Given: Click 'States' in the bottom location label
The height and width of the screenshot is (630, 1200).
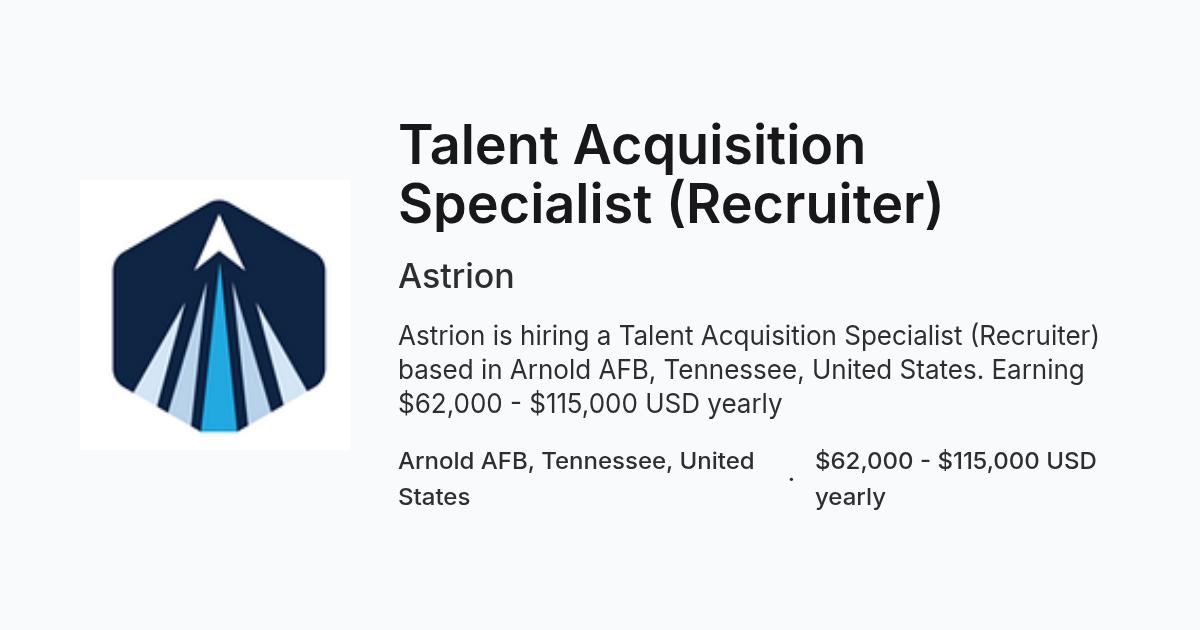Looking at the screenshot, I should click(x=434, y=497).
